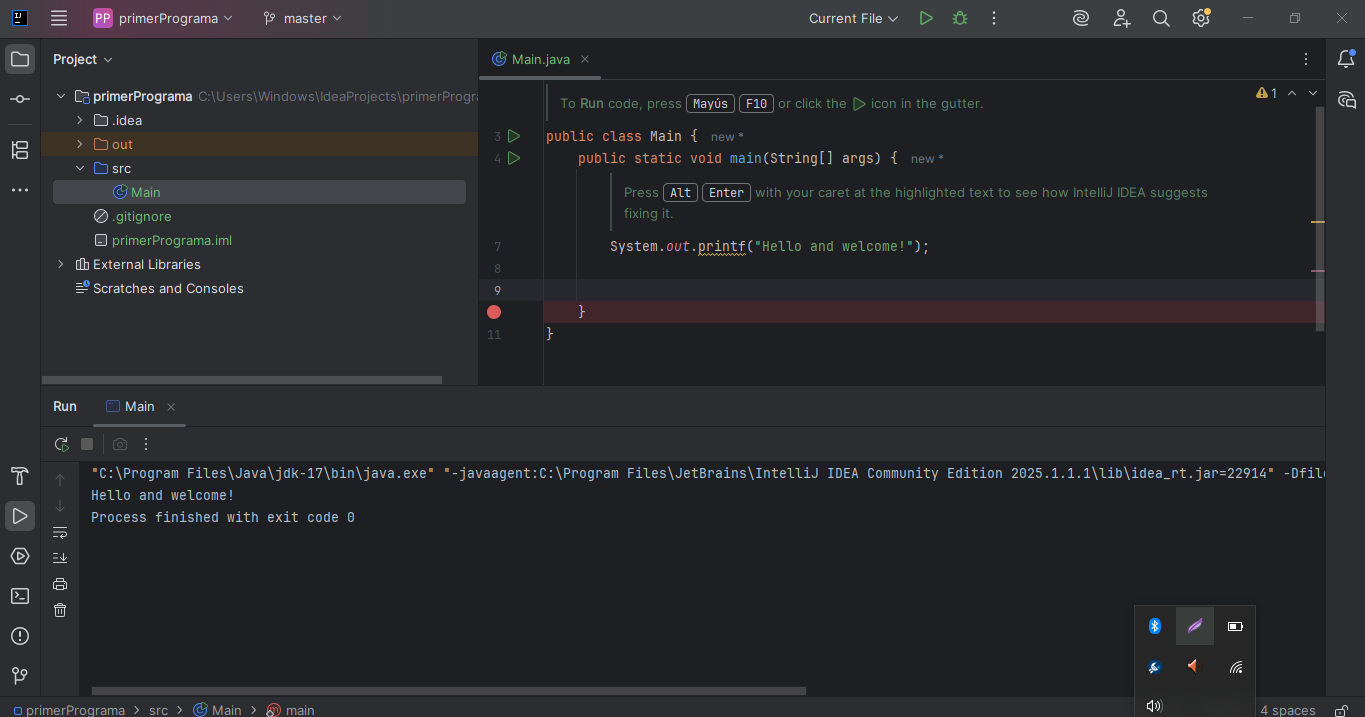Screen dimensions: 1365x717
Task: Click the green Run button in toolbar
Action: 926,18
